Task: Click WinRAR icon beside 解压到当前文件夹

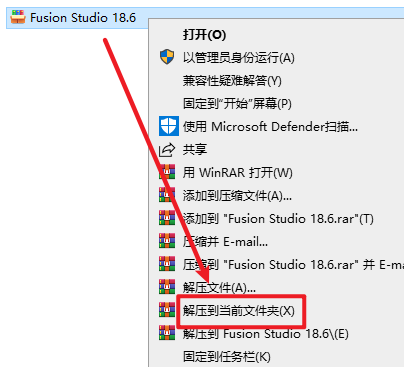Action: [167, 310]
